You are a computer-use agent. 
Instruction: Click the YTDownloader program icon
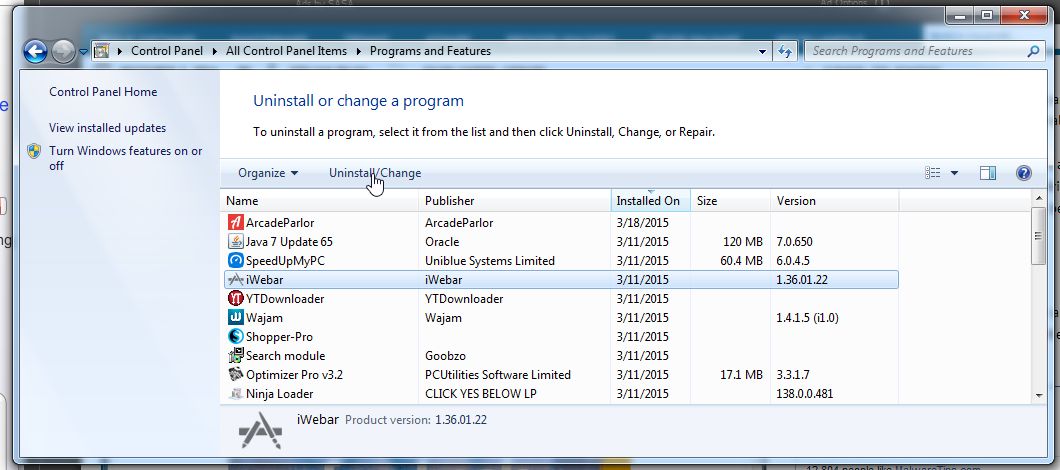[x=235, y=298]
